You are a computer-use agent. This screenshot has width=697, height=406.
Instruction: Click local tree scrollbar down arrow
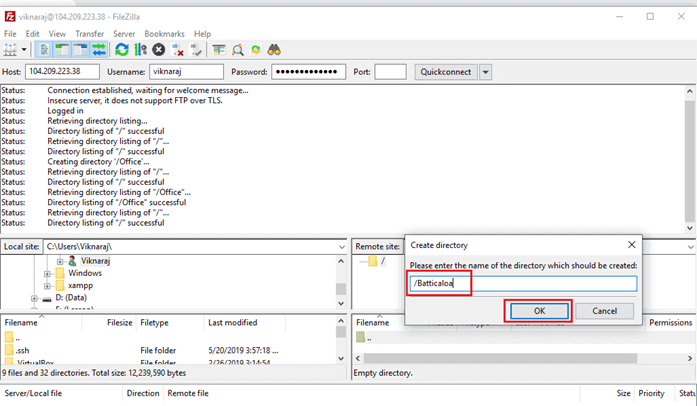(x=341, y=303)
